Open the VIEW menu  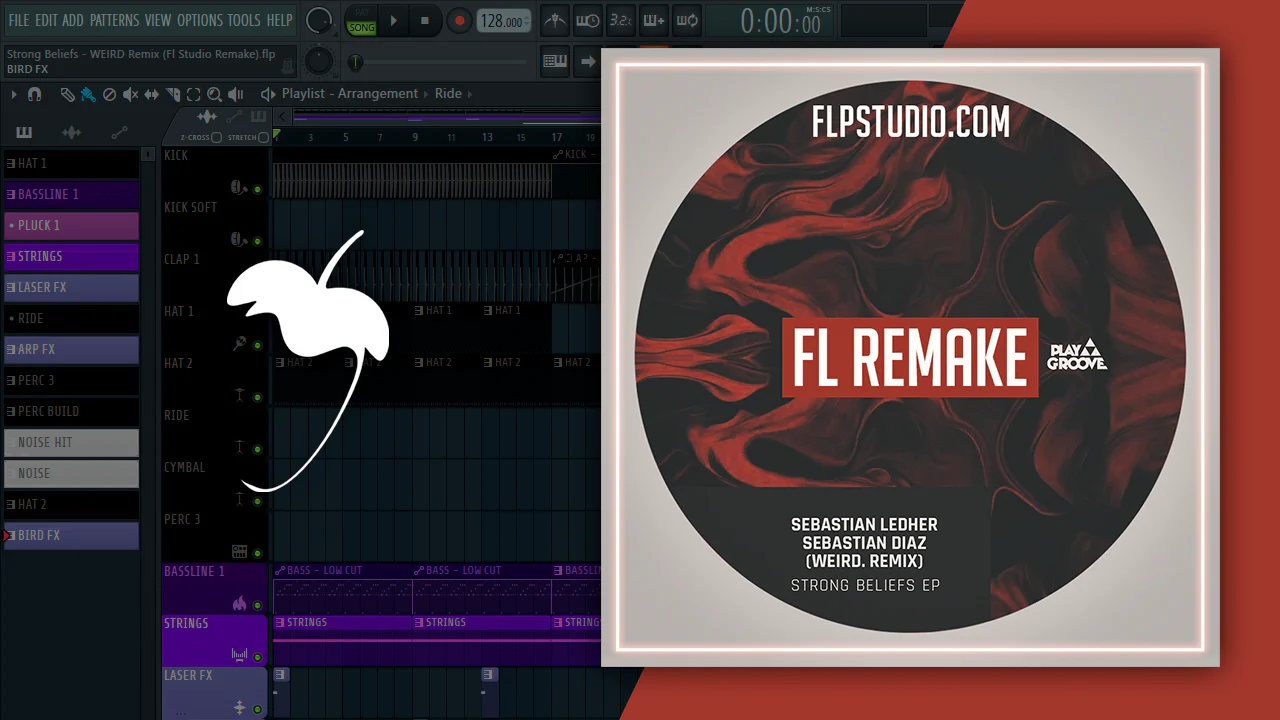158,20
